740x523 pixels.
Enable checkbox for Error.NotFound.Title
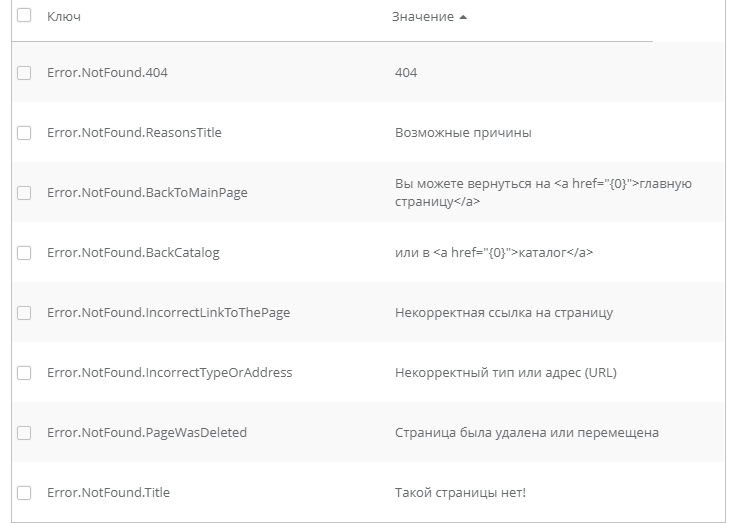(24, 493)
